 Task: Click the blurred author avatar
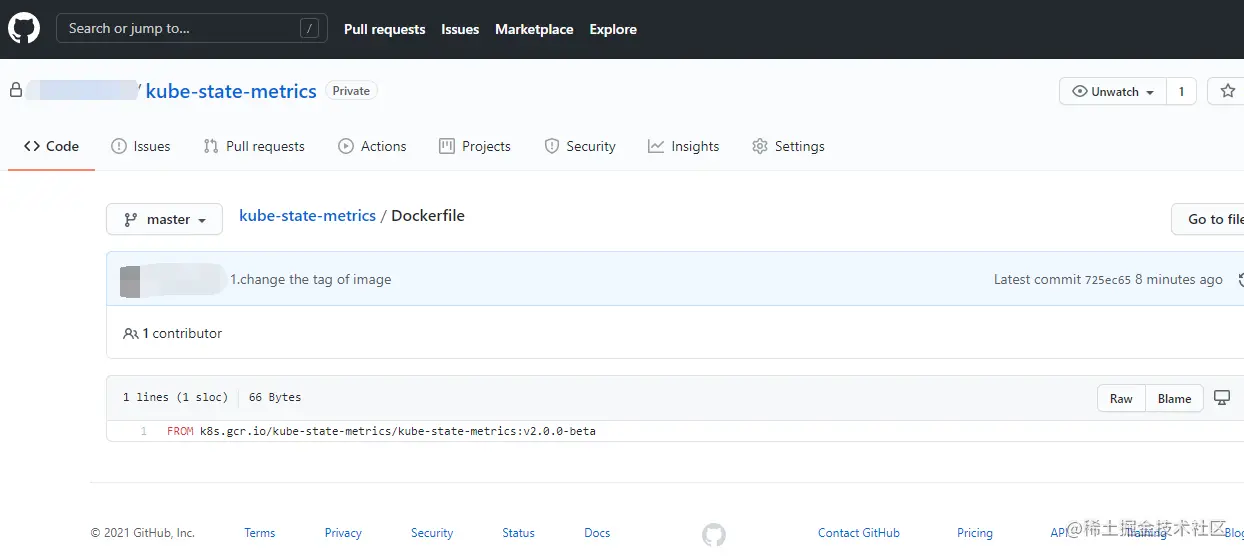tap(130, 281)
